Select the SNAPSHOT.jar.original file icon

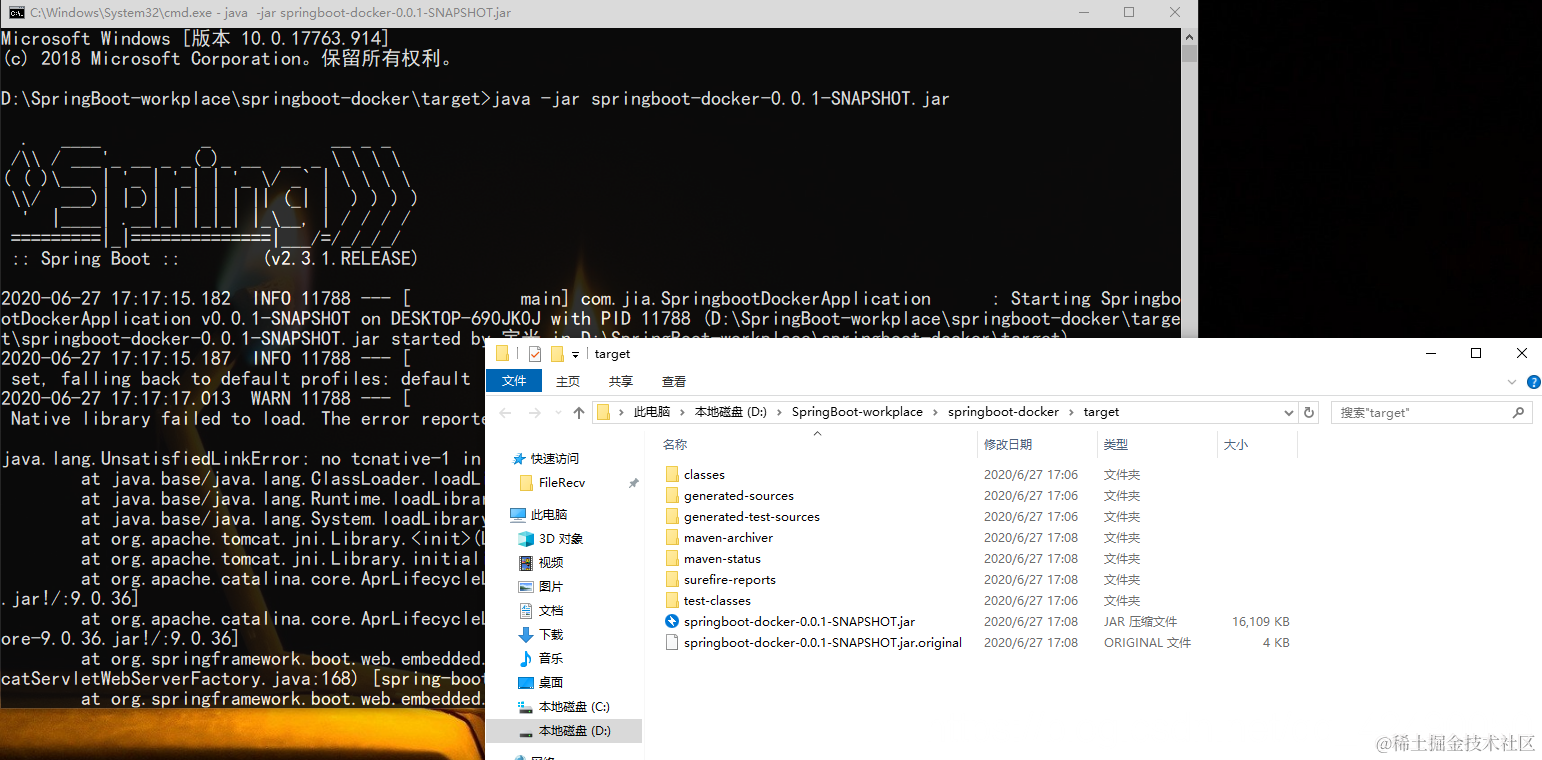[672, 643]
